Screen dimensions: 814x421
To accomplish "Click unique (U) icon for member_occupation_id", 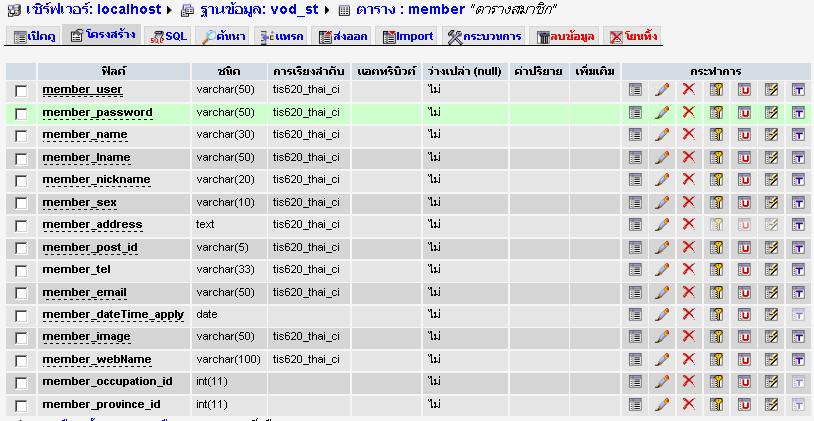I will pos(744,382).
